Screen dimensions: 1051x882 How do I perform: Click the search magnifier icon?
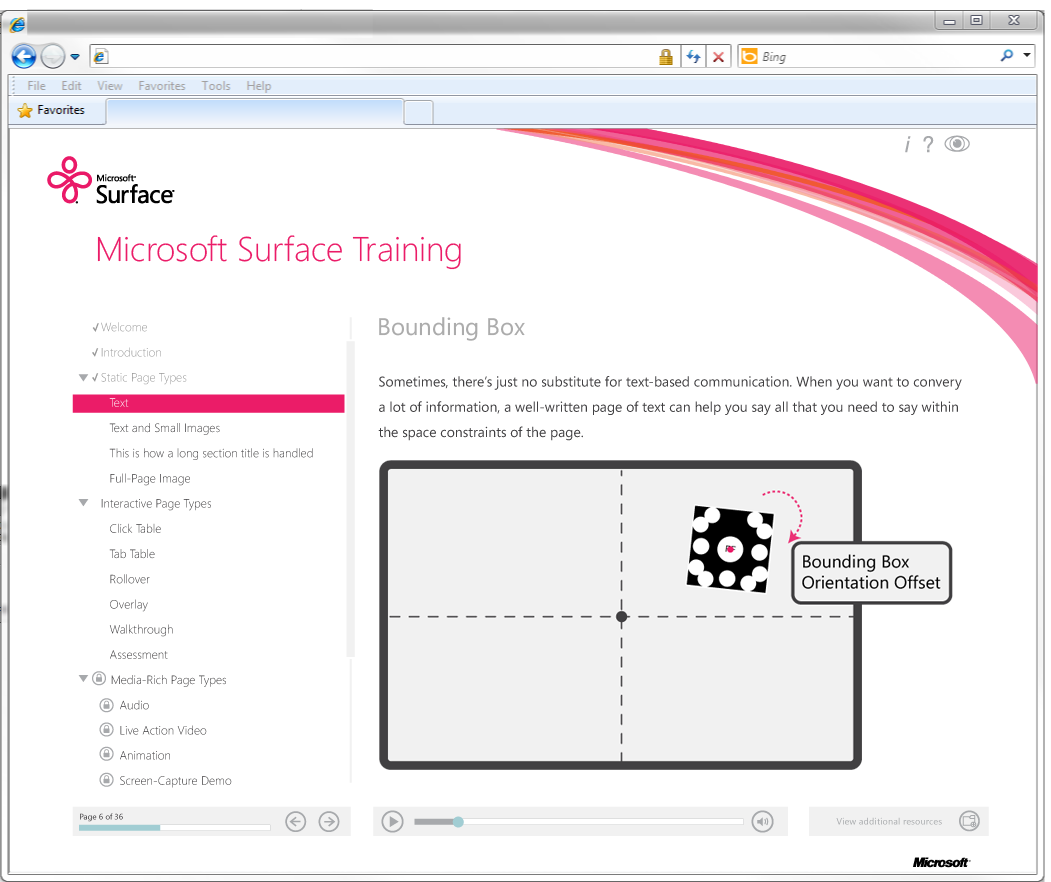[x=1006, y=56]
